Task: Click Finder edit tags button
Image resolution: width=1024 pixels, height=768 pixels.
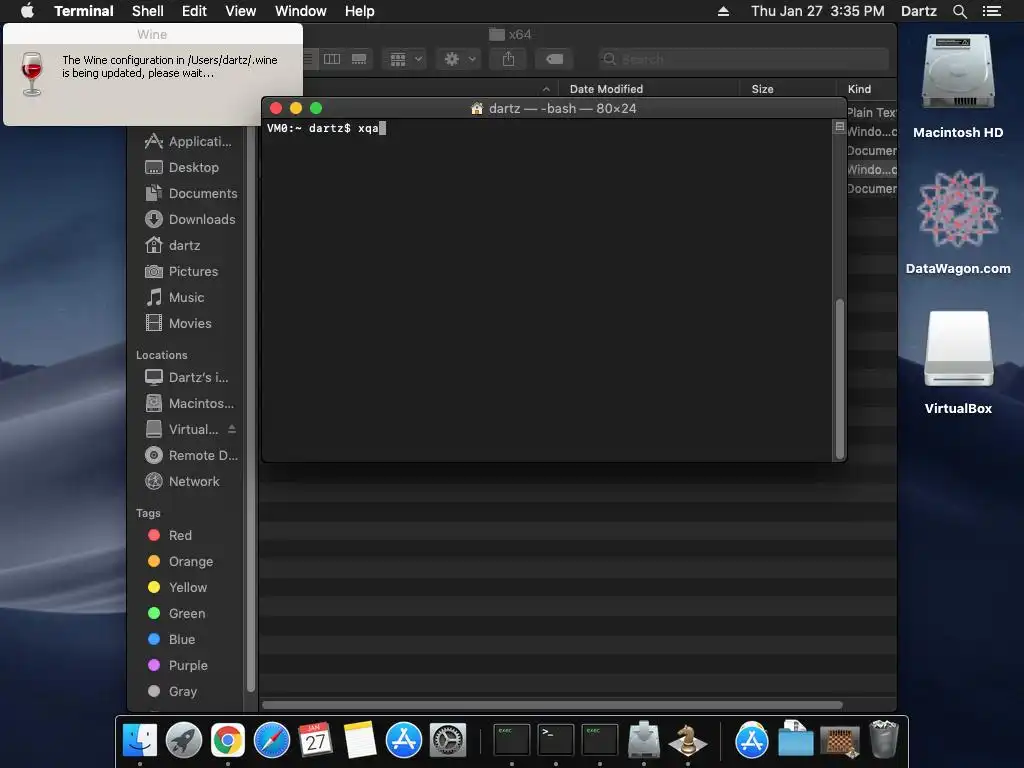Action: point(554,59)
